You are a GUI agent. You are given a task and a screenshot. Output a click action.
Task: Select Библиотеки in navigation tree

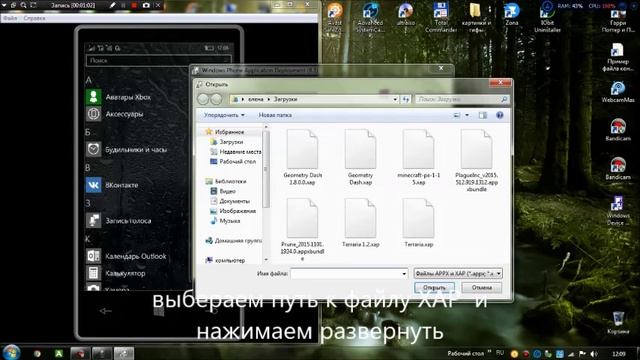tap(230, 181)
